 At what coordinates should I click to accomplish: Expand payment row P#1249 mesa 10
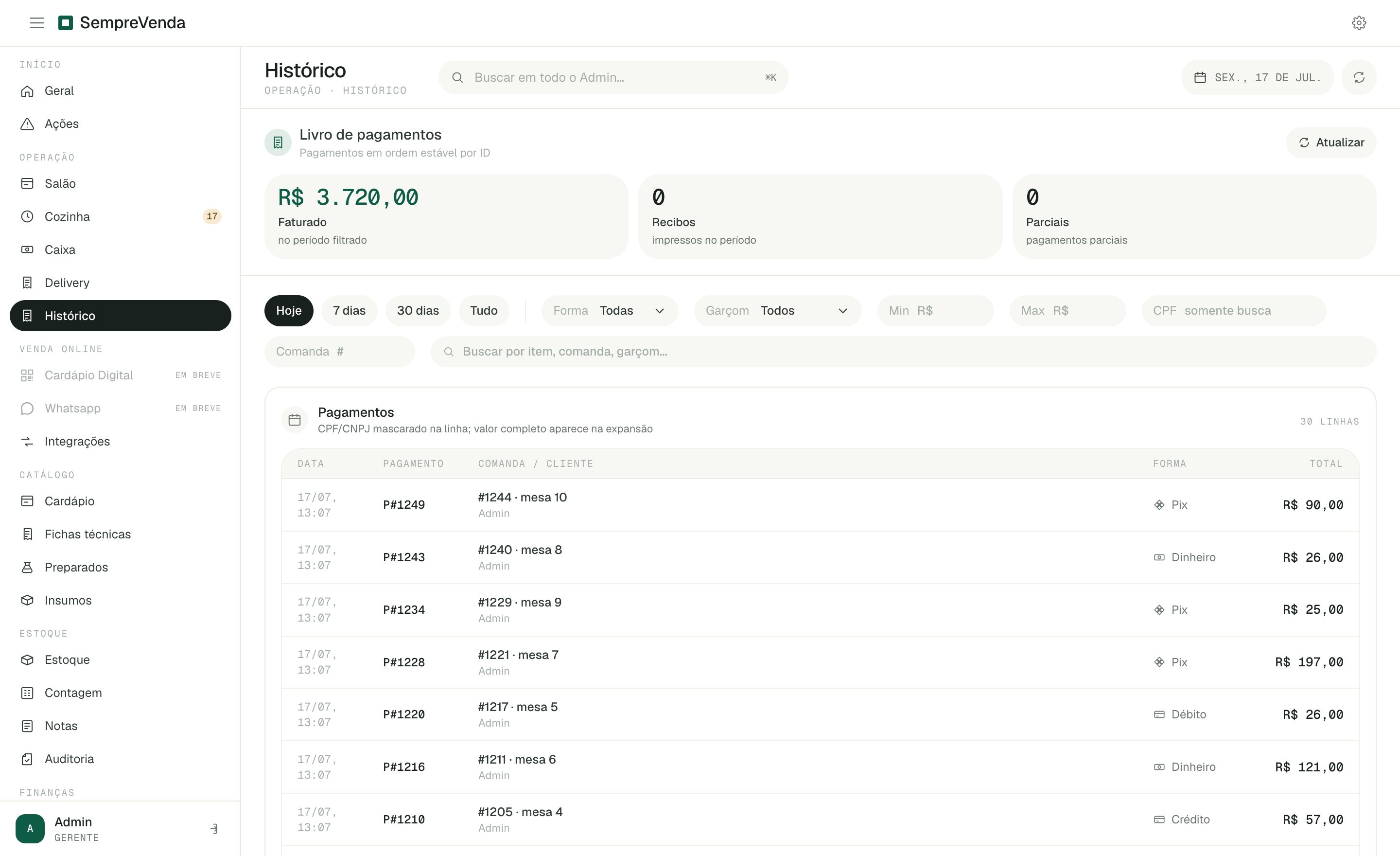click(x=820, y=505)
